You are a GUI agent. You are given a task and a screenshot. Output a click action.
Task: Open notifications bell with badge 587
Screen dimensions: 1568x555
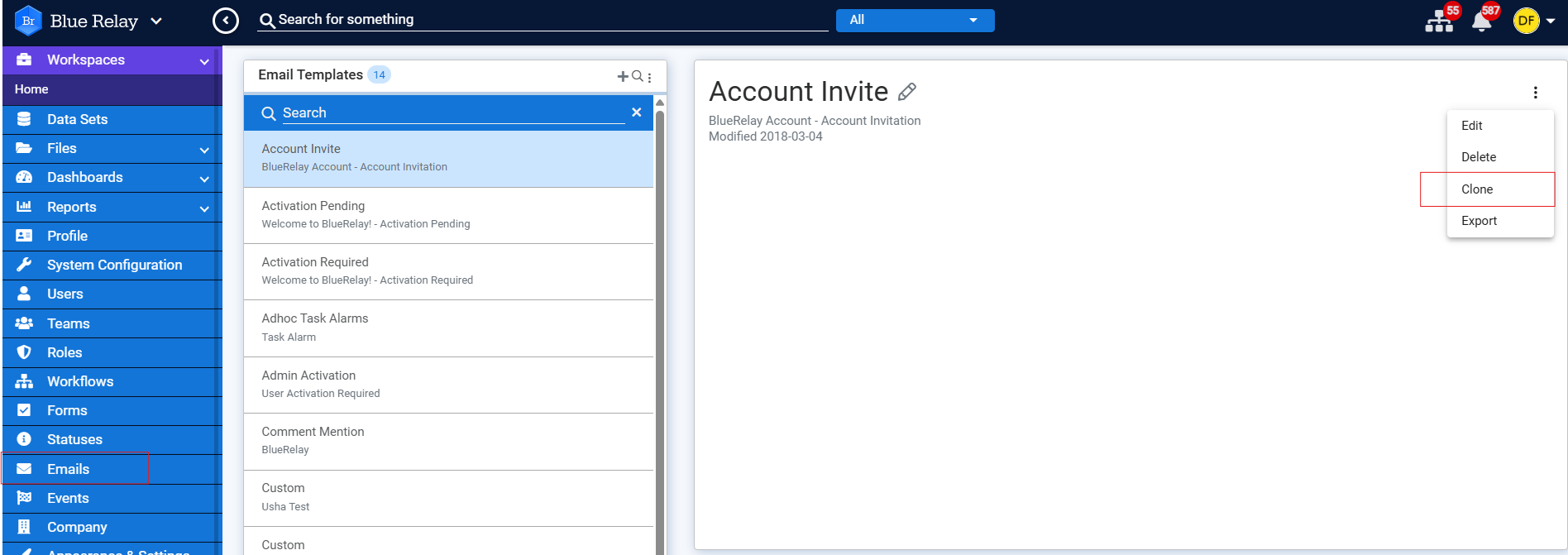pos(1482,22)
